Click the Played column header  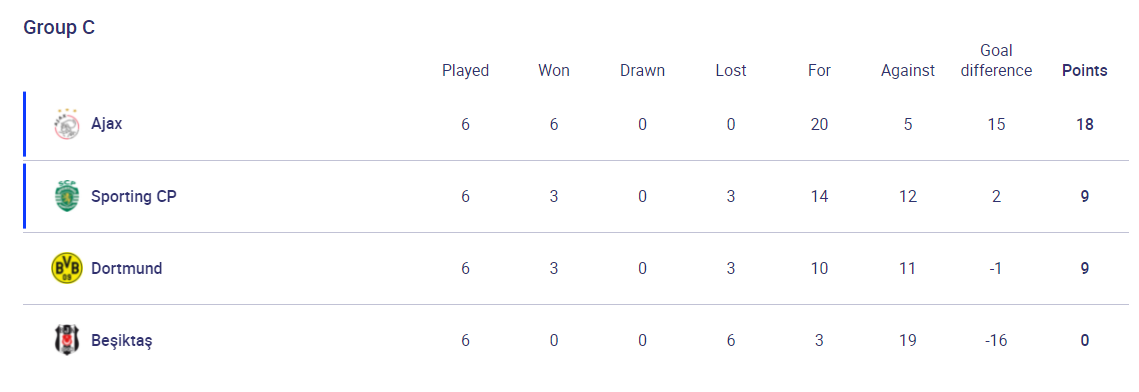pyautogui.click(x=466, y=70)
